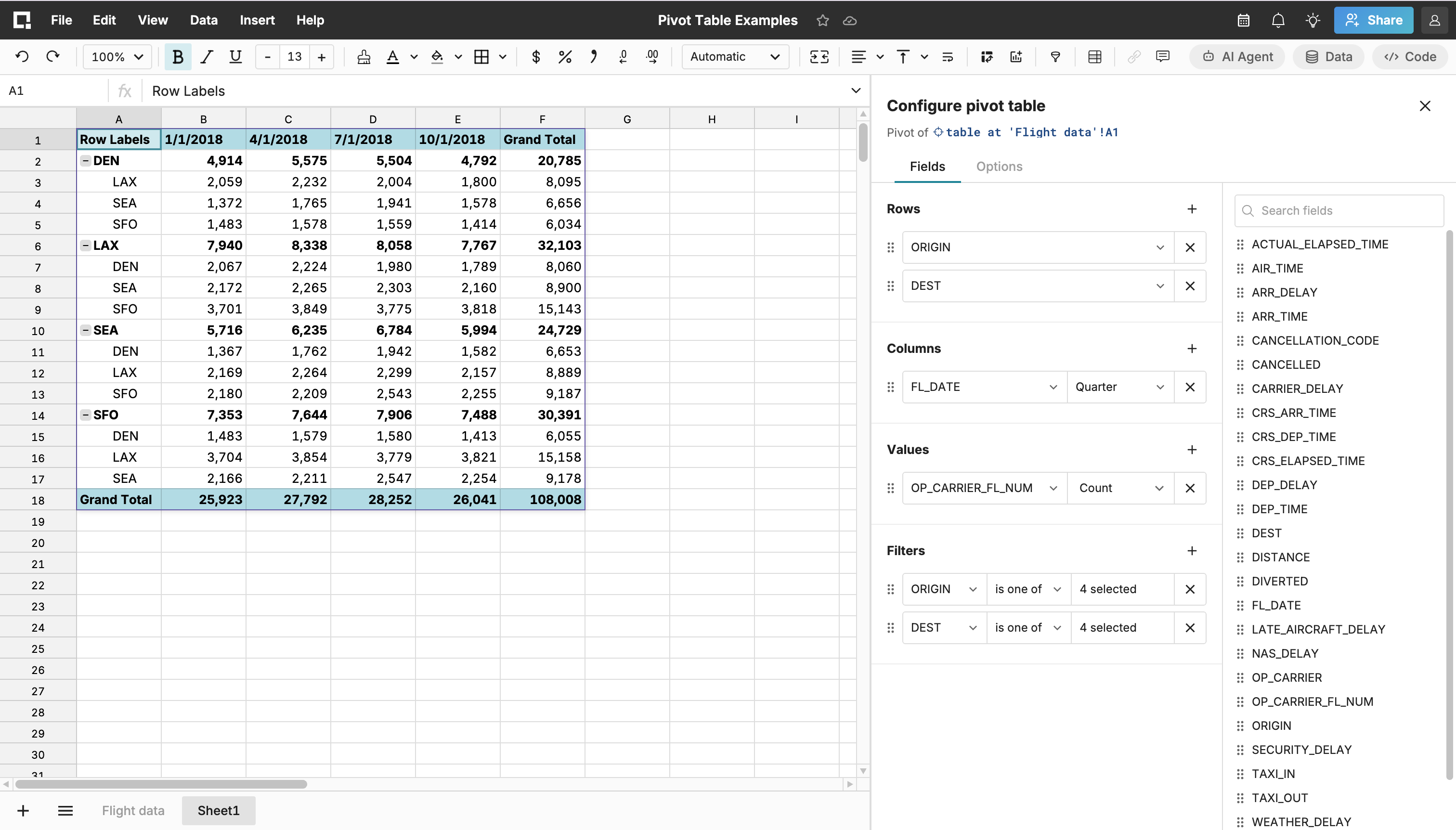Add a new Filters field

[x=1192, y=551]
